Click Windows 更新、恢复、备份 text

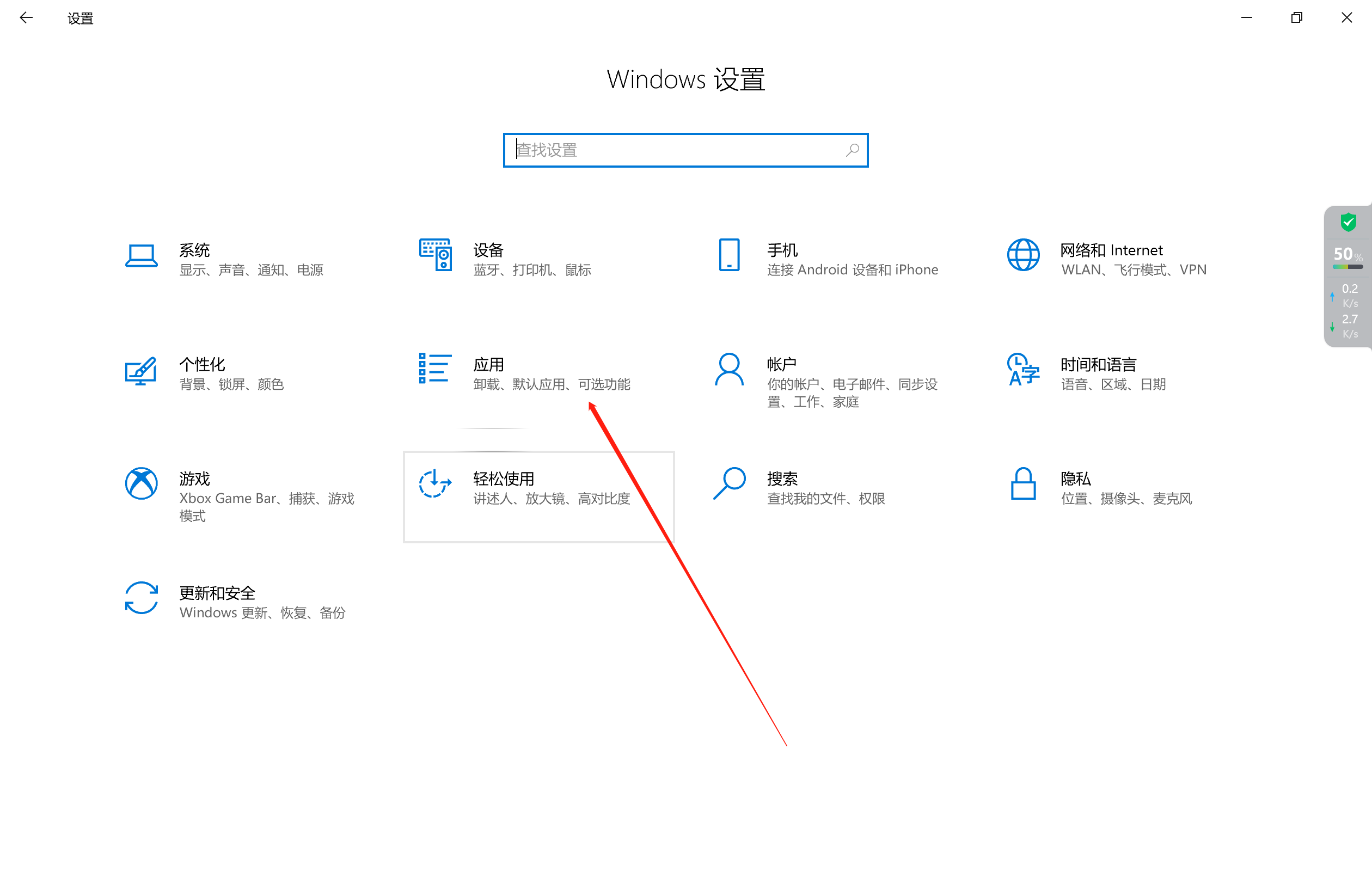click(x=262, y=613)
